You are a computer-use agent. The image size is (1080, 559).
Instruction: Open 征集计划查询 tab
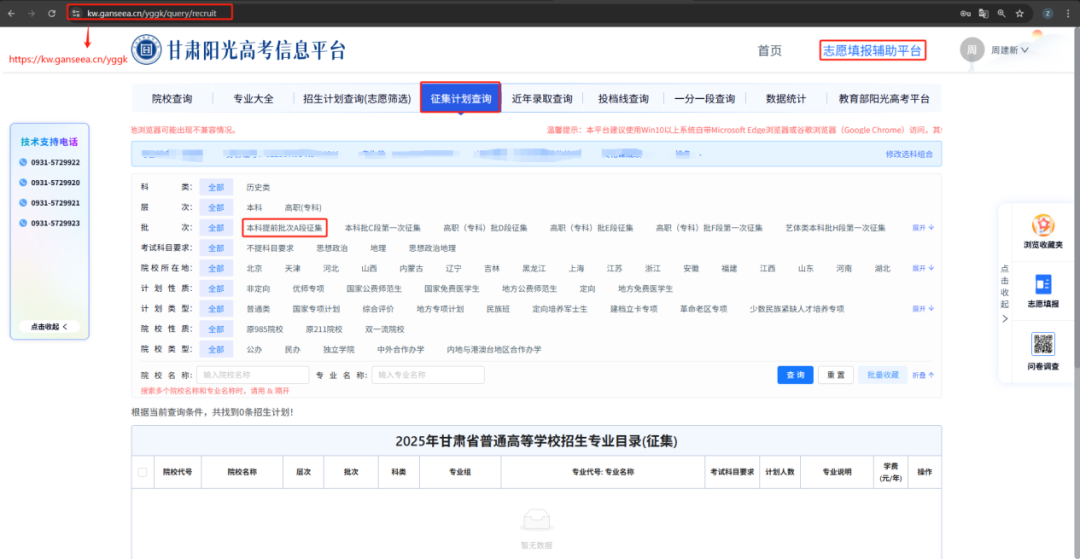coord(461,98)
